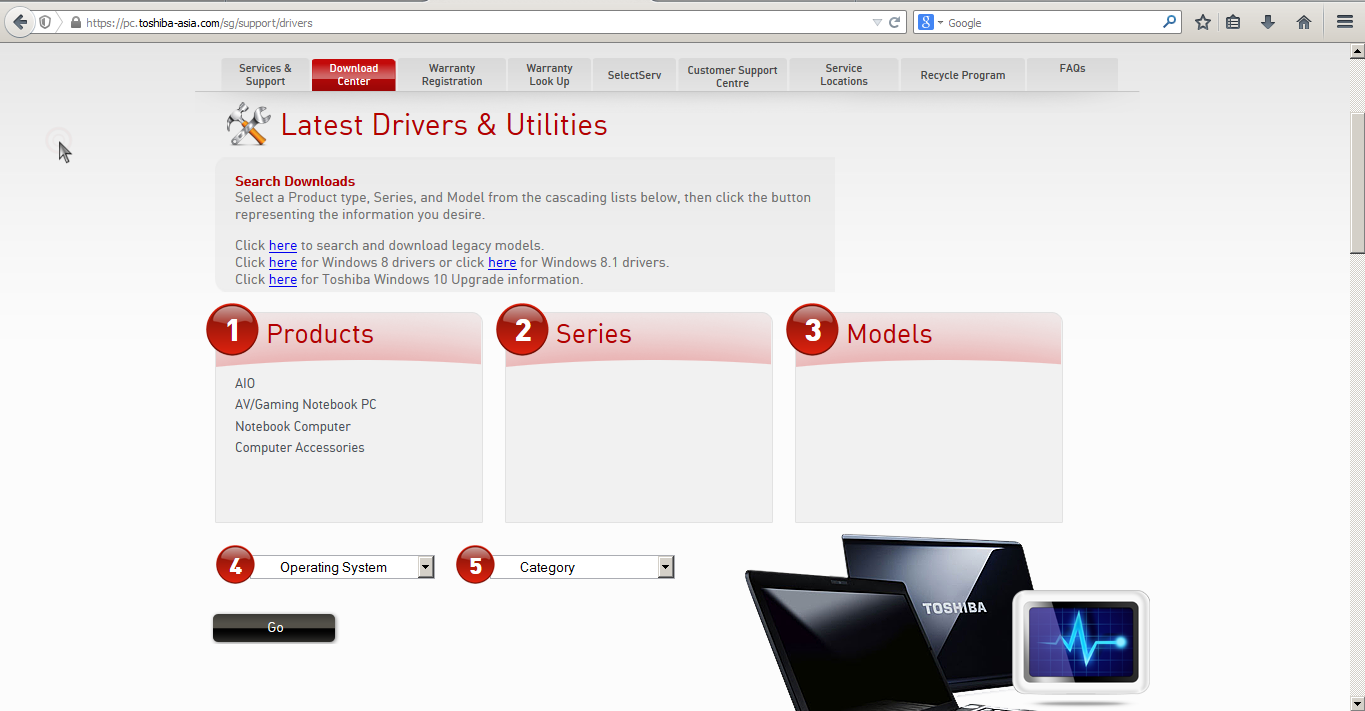The image size is (1365, 711).
Task: Select Computer Accessories product
Action: [x=300, y=448]
